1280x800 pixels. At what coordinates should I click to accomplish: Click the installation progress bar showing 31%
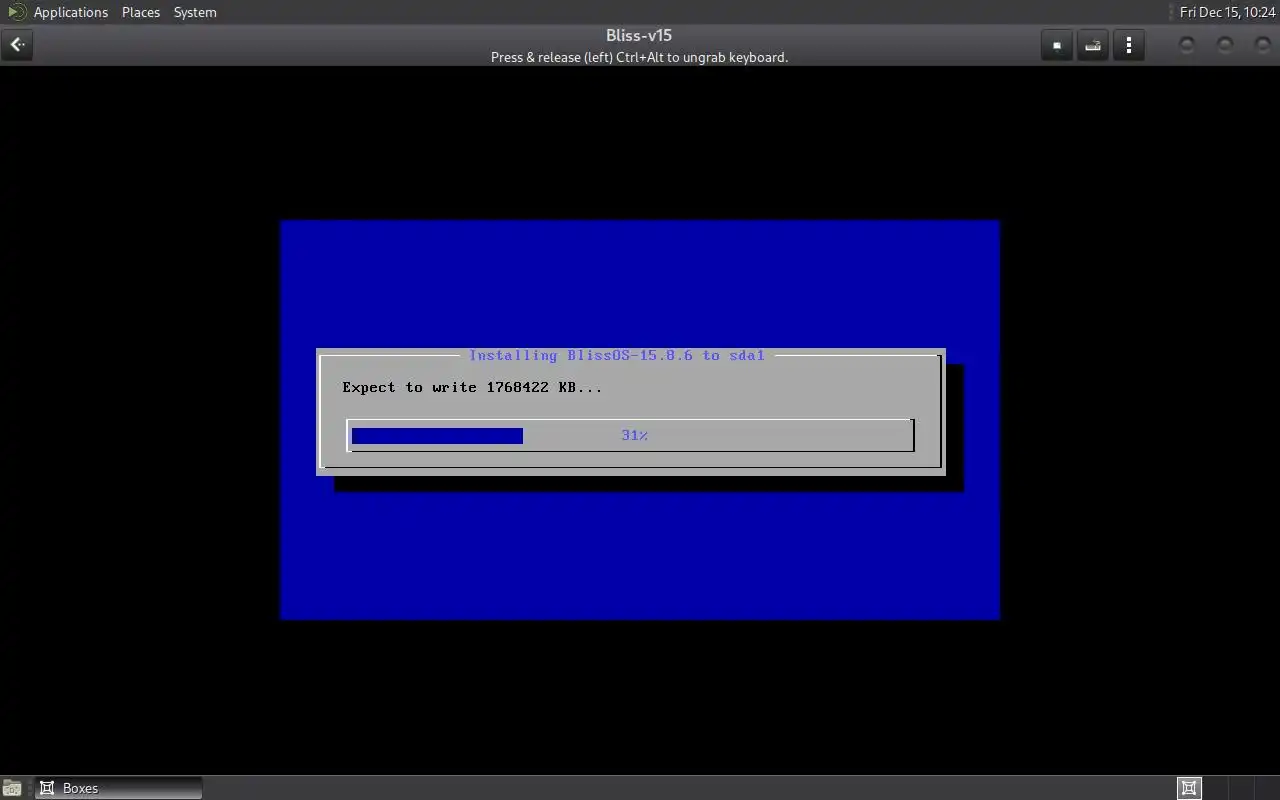631,435
